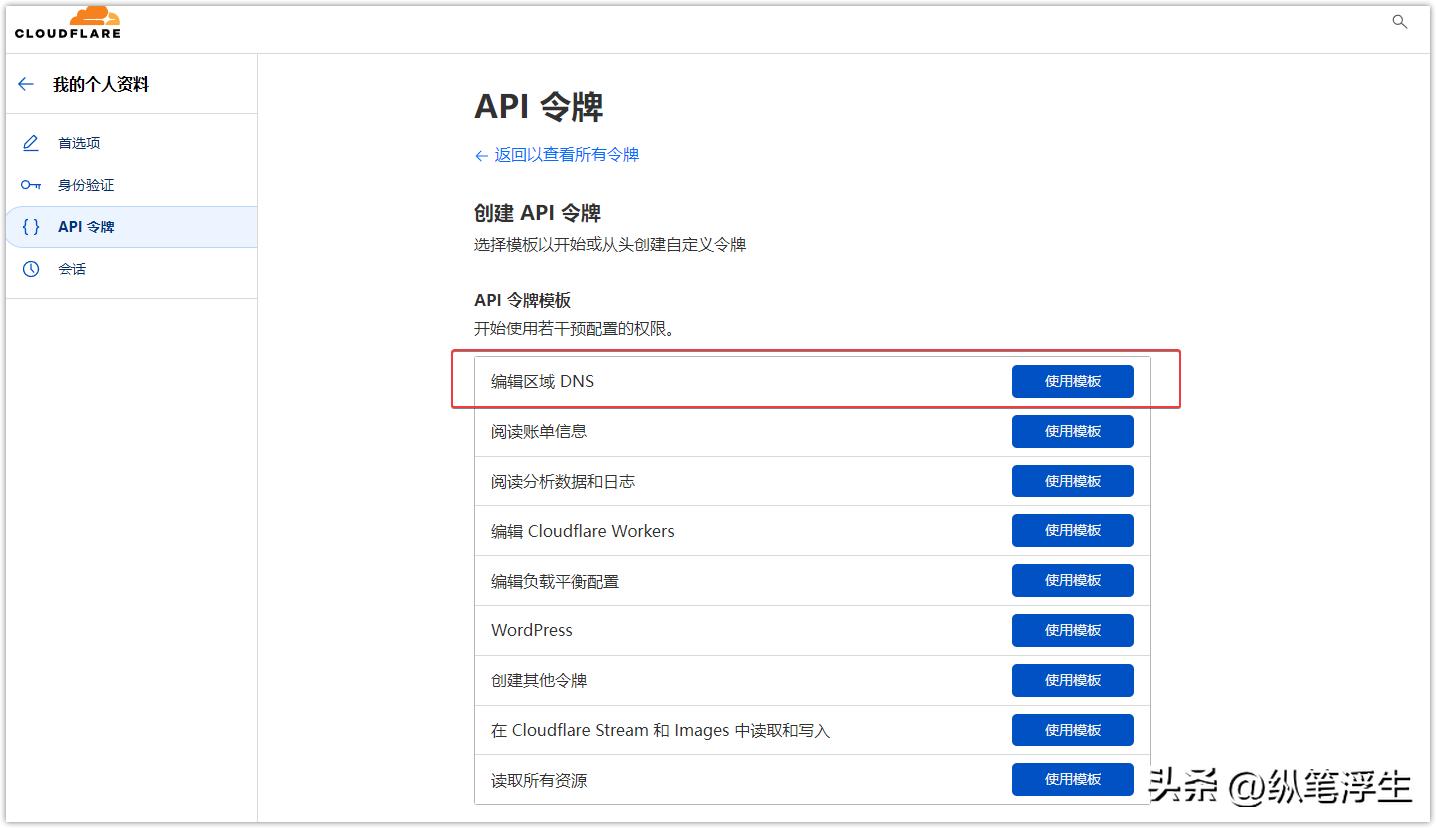Image resolution: width=1436 pixels, height=828 pixels.
Task: Click the curly braces icon next to API 令牌
Action: pyautogui.click(x=30, y=226)
